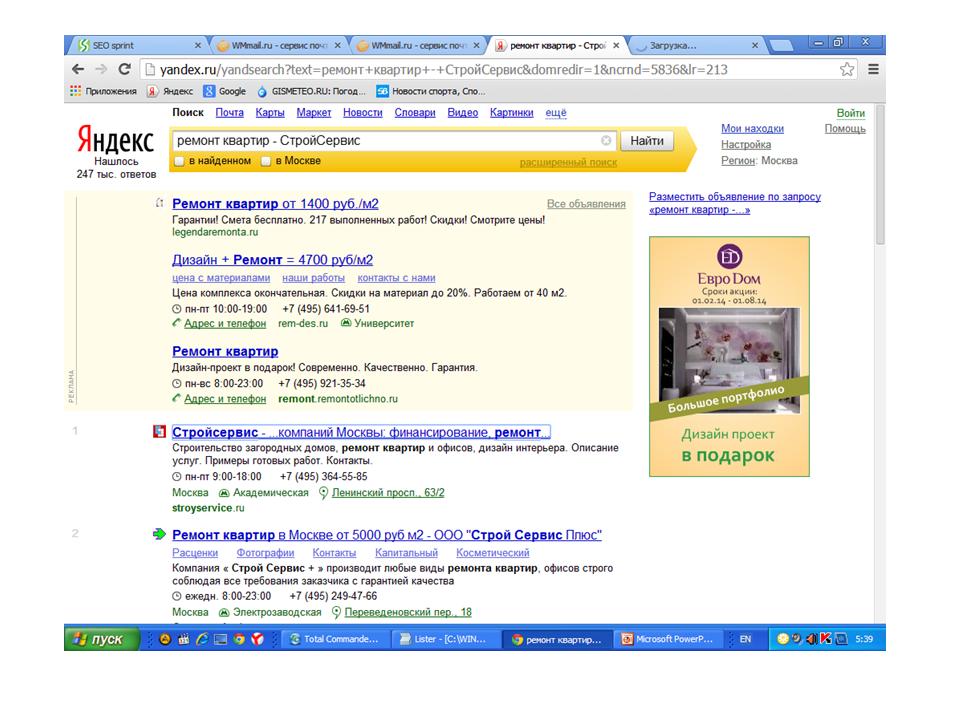The height and width of the screenshot is (720, 960).
Task: Click the Kaspersky tray icon
Action: click(x=825, y=639)
